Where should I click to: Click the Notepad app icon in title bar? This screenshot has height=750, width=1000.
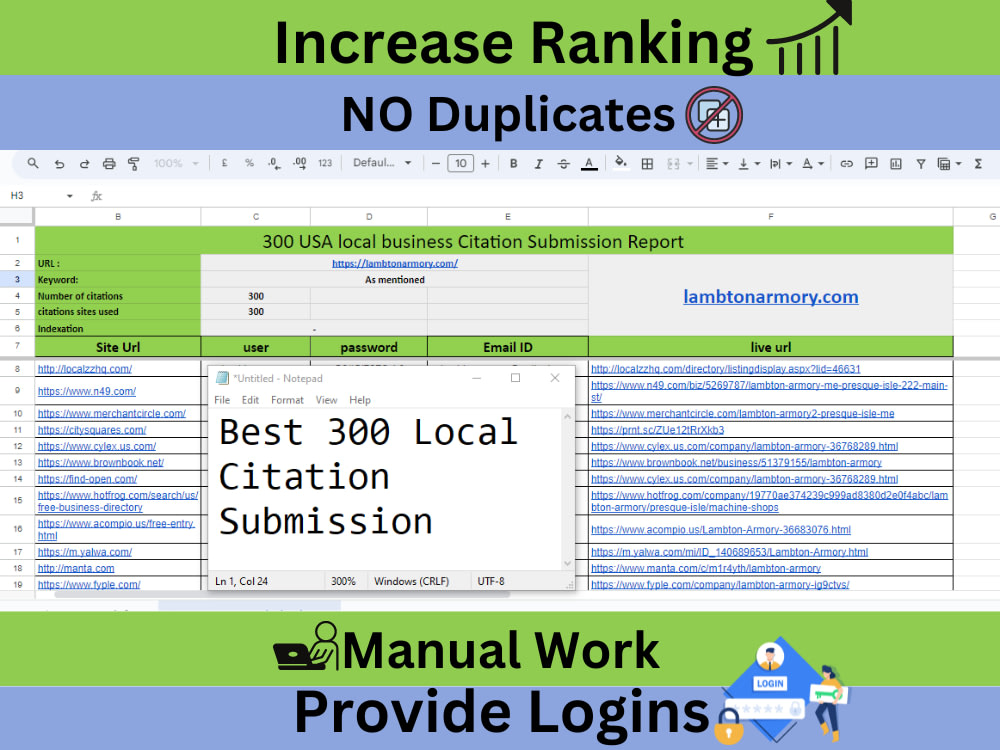222,378
